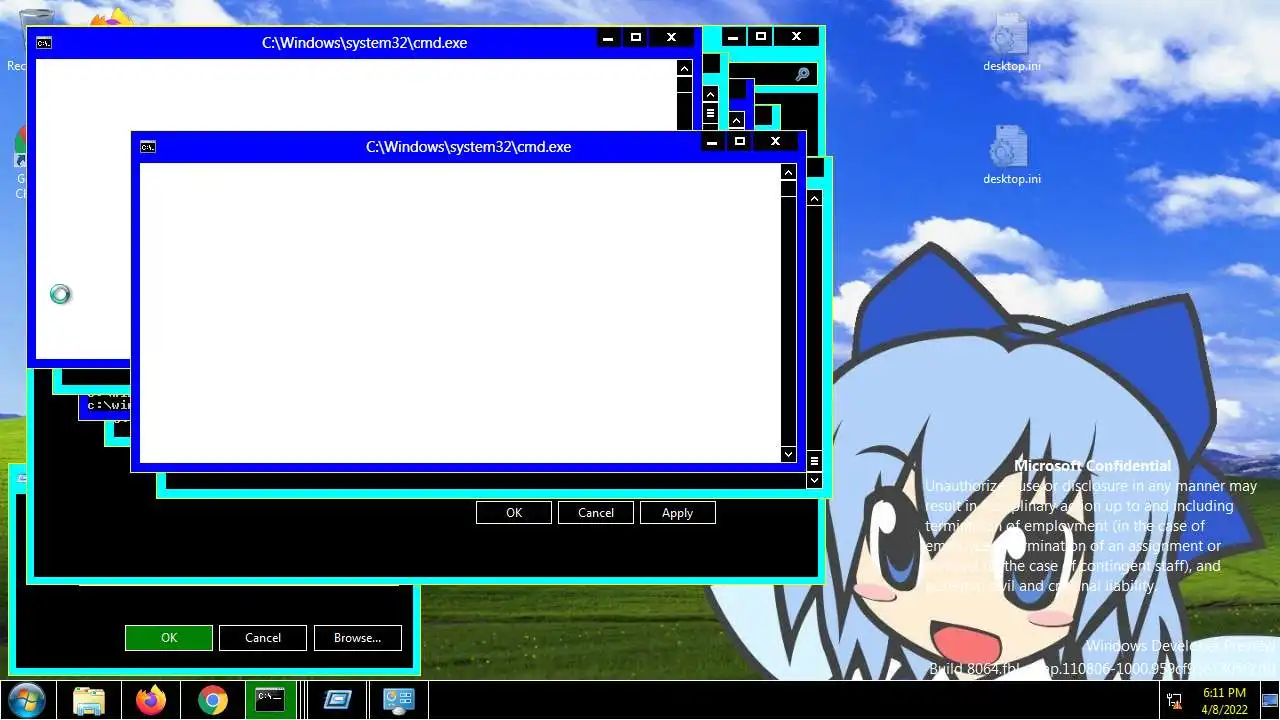1280x720 pixels.
Task: Minimize the front cmd.exe window
Action: [x=712, y=142]
